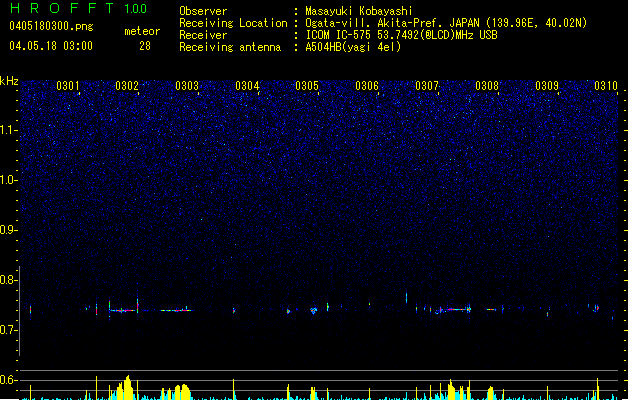Click the 1.0 frequency axis label
The height and width of the screenshot is (400, 629).
click(9, 180)
